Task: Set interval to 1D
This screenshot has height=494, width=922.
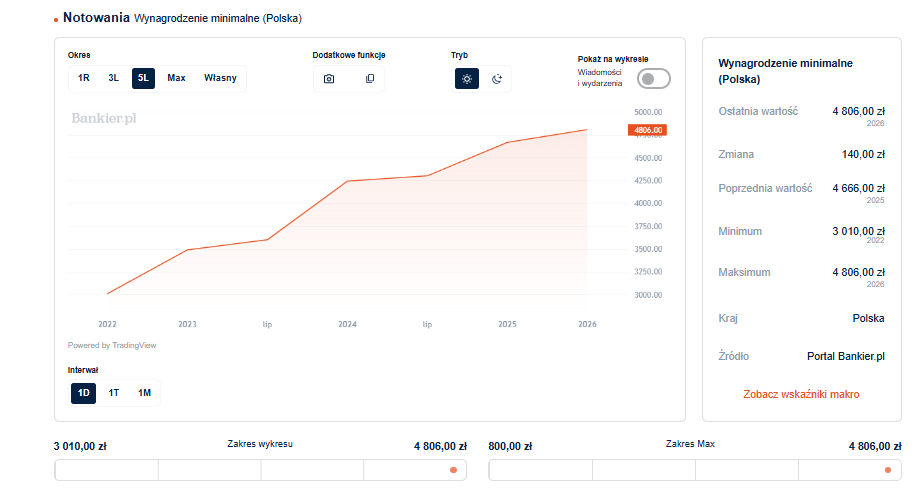Action: click(x=83, y=393)
